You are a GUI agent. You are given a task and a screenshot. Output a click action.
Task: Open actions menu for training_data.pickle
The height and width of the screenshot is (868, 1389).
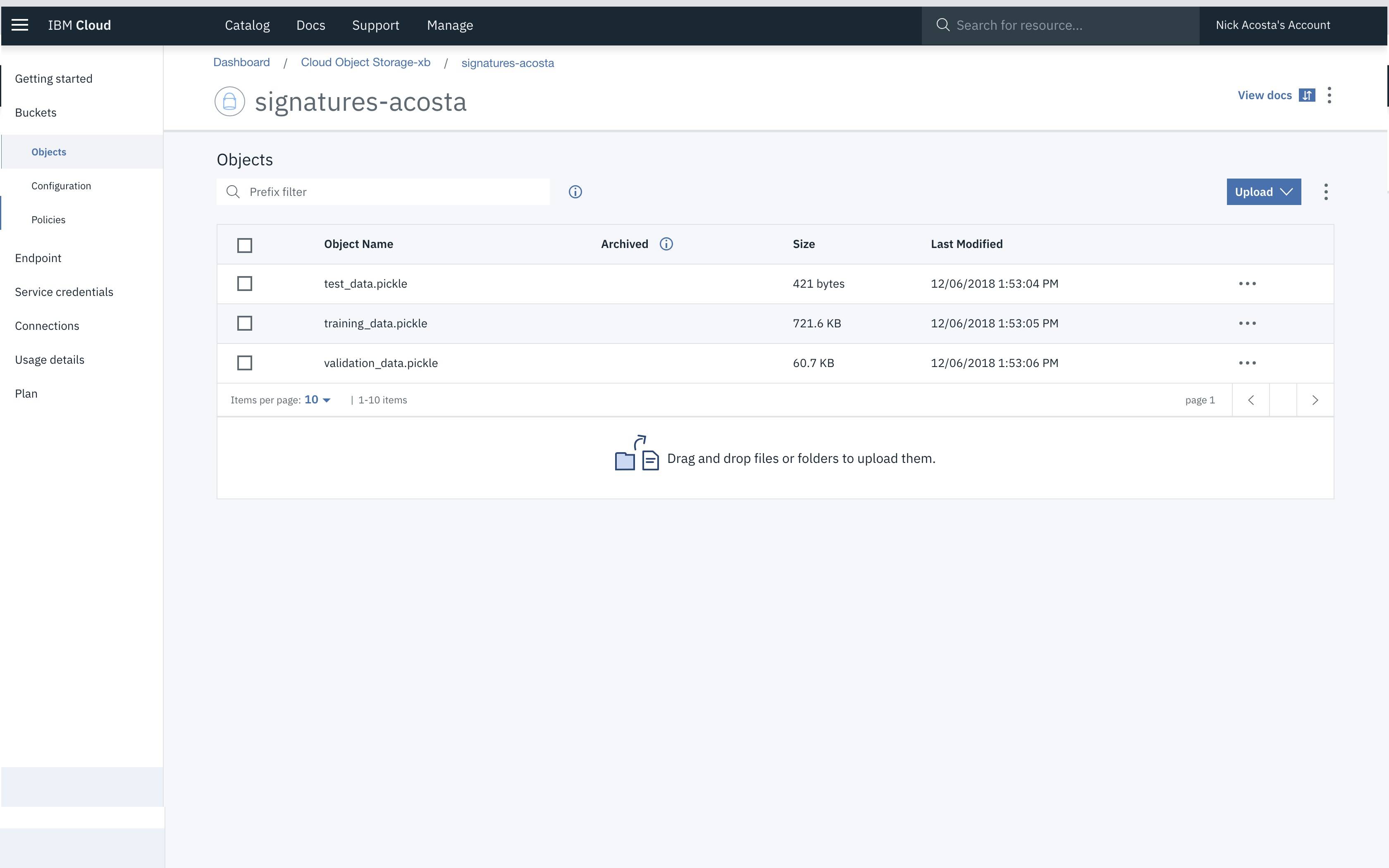(x=1247, y=323)
